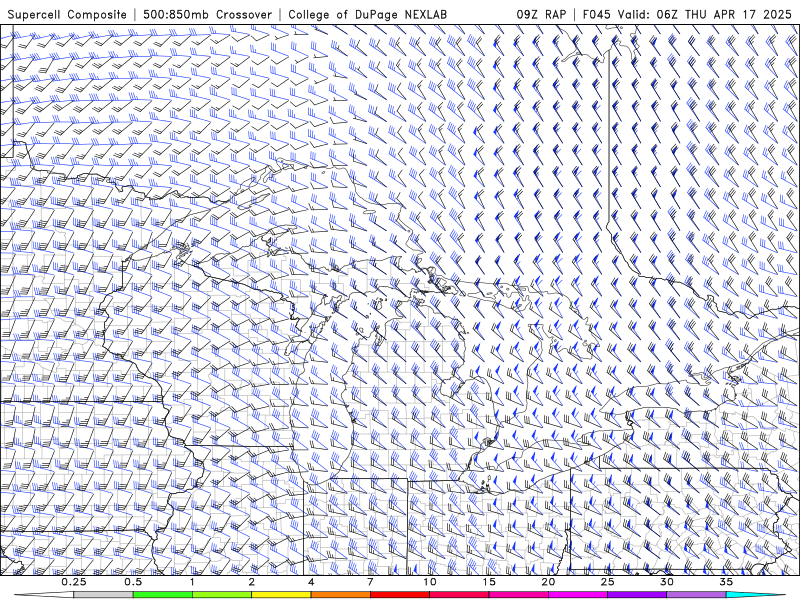Click the colorbar value label 7

[x=370, y=582]
